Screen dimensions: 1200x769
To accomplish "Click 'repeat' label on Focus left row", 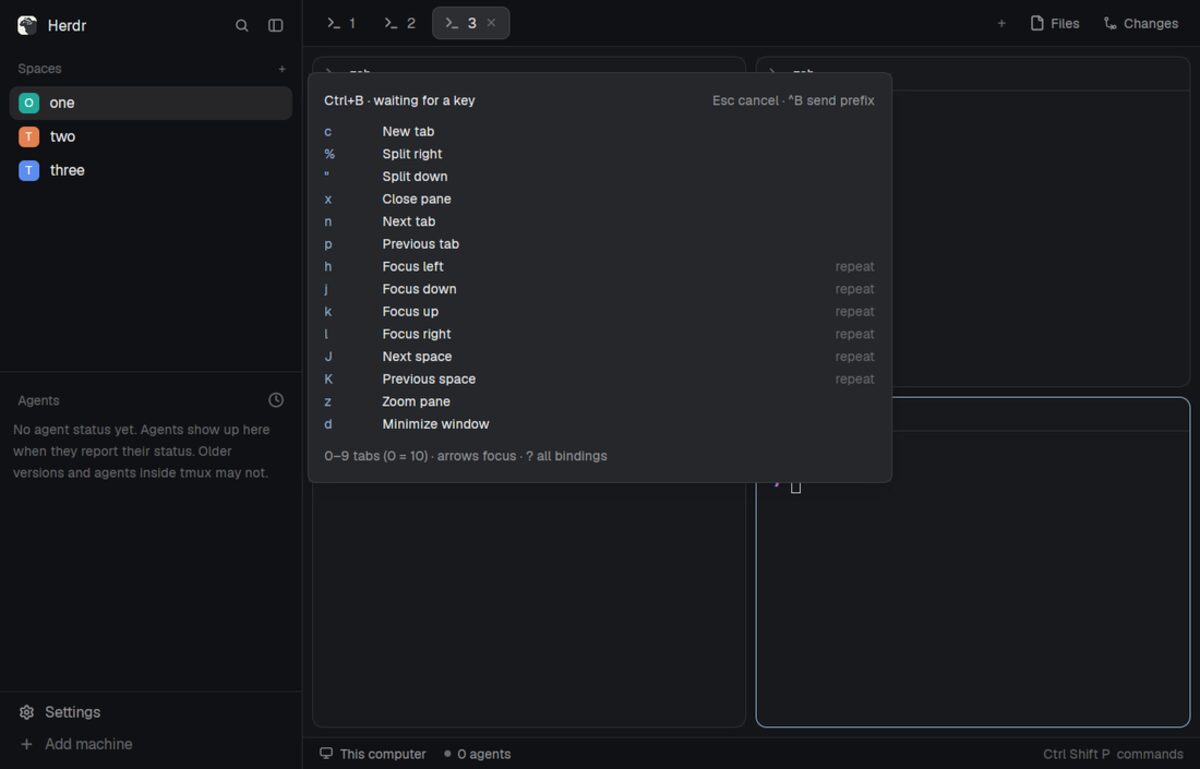I will point(855,267).
